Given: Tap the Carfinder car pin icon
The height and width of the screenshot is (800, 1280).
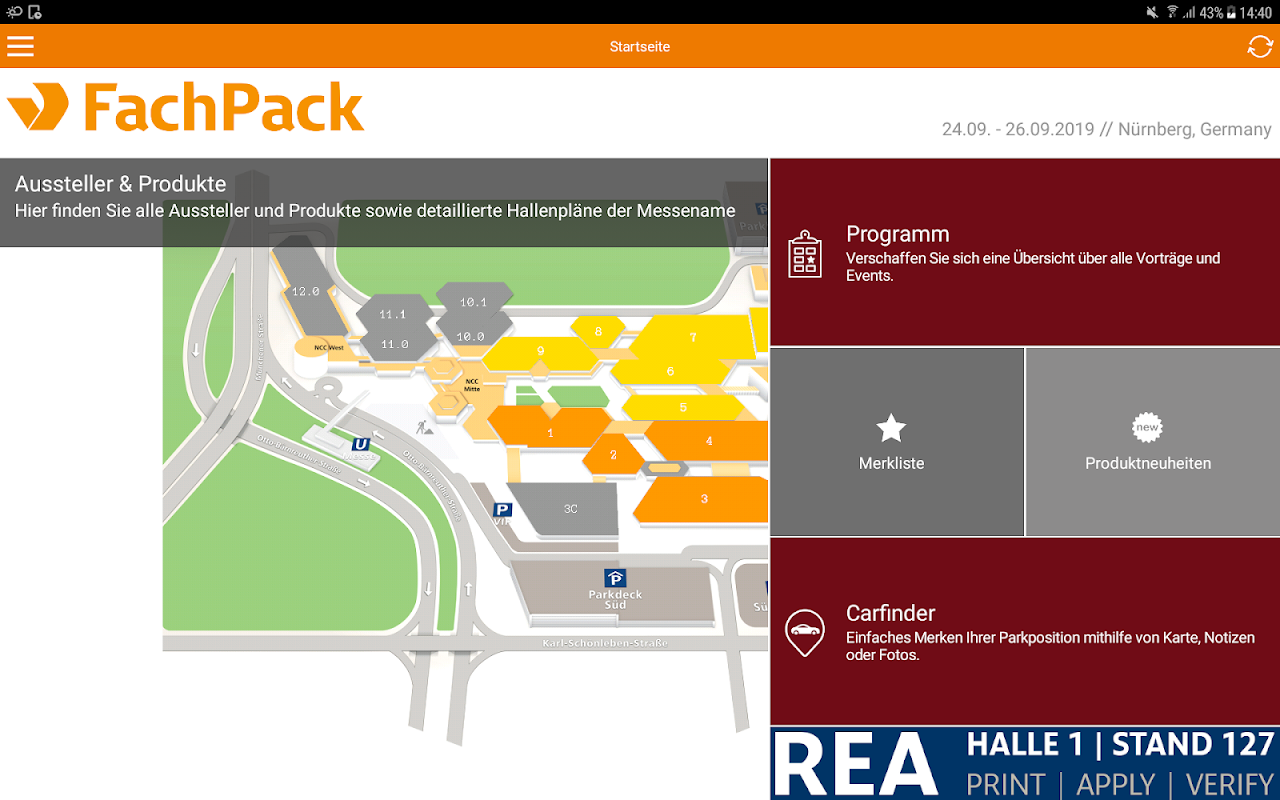Looking at the screenshot, I should pyautogui.click(x=805, y=633).
